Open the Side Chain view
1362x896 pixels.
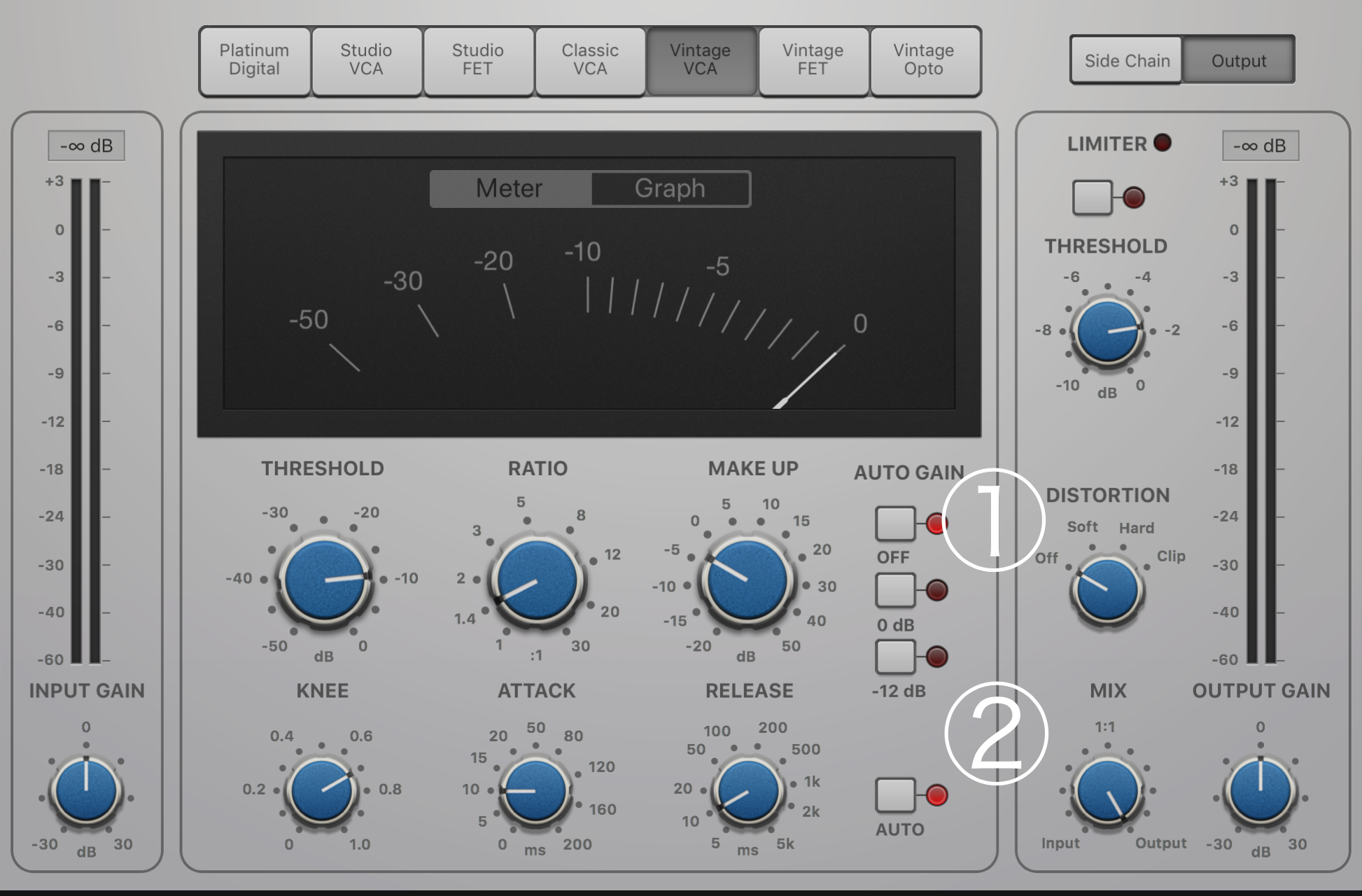(1127, 61)
